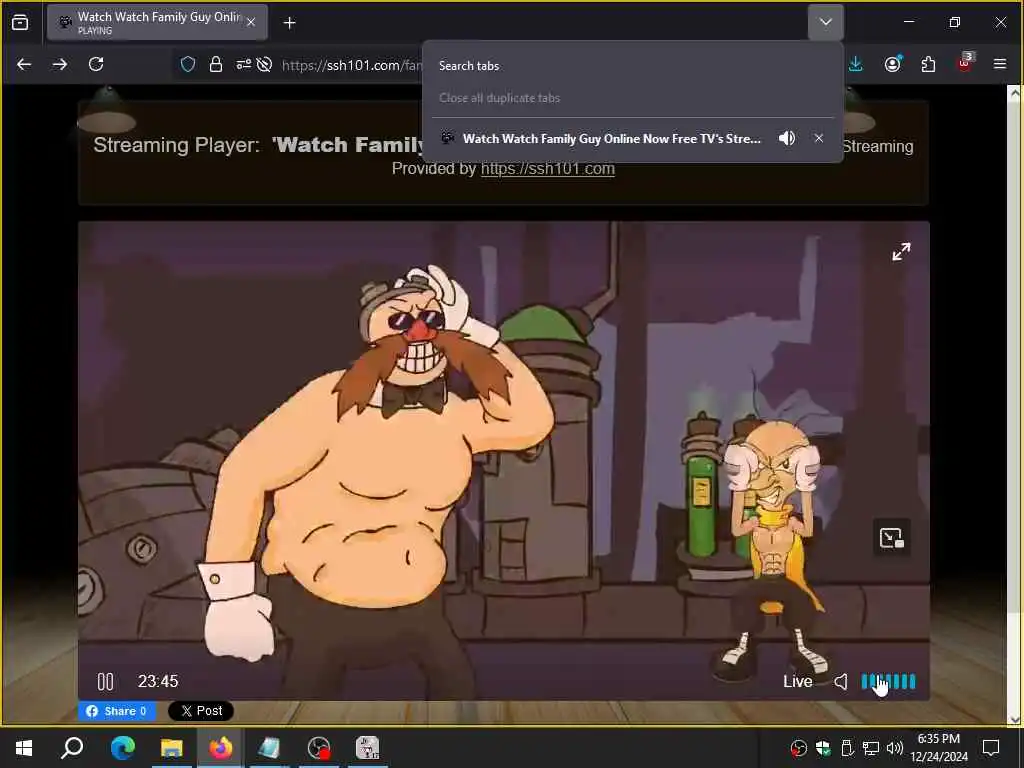Open the clock showing 6:35 PM
The width and height of the screenshot is (1024, 768).
pyautogui.click(x=938, y=748)
